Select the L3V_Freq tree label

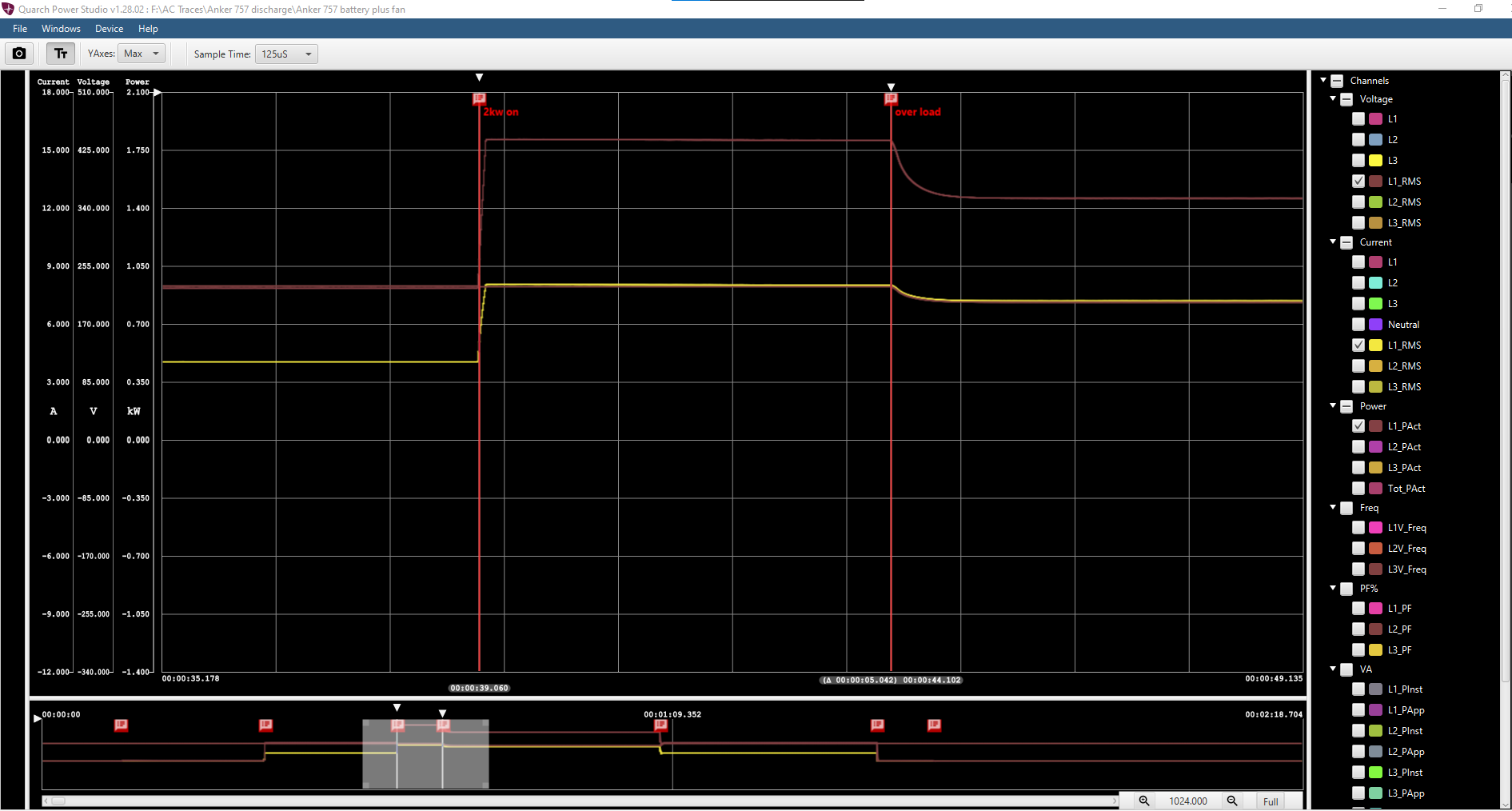[x=1406, y=569]
